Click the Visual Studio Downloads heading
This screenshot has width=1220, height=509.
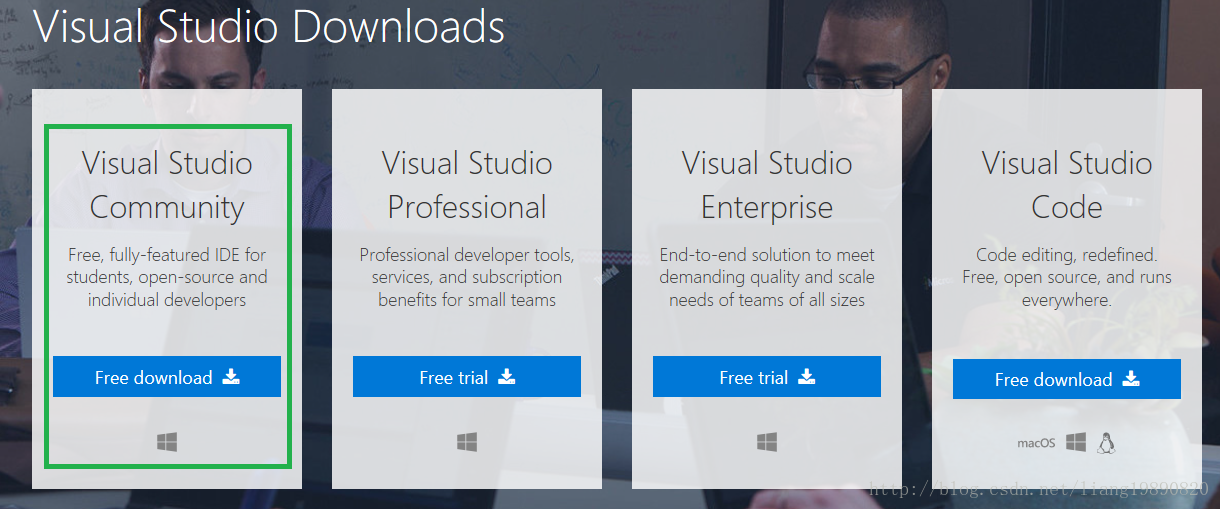point(269,26)
